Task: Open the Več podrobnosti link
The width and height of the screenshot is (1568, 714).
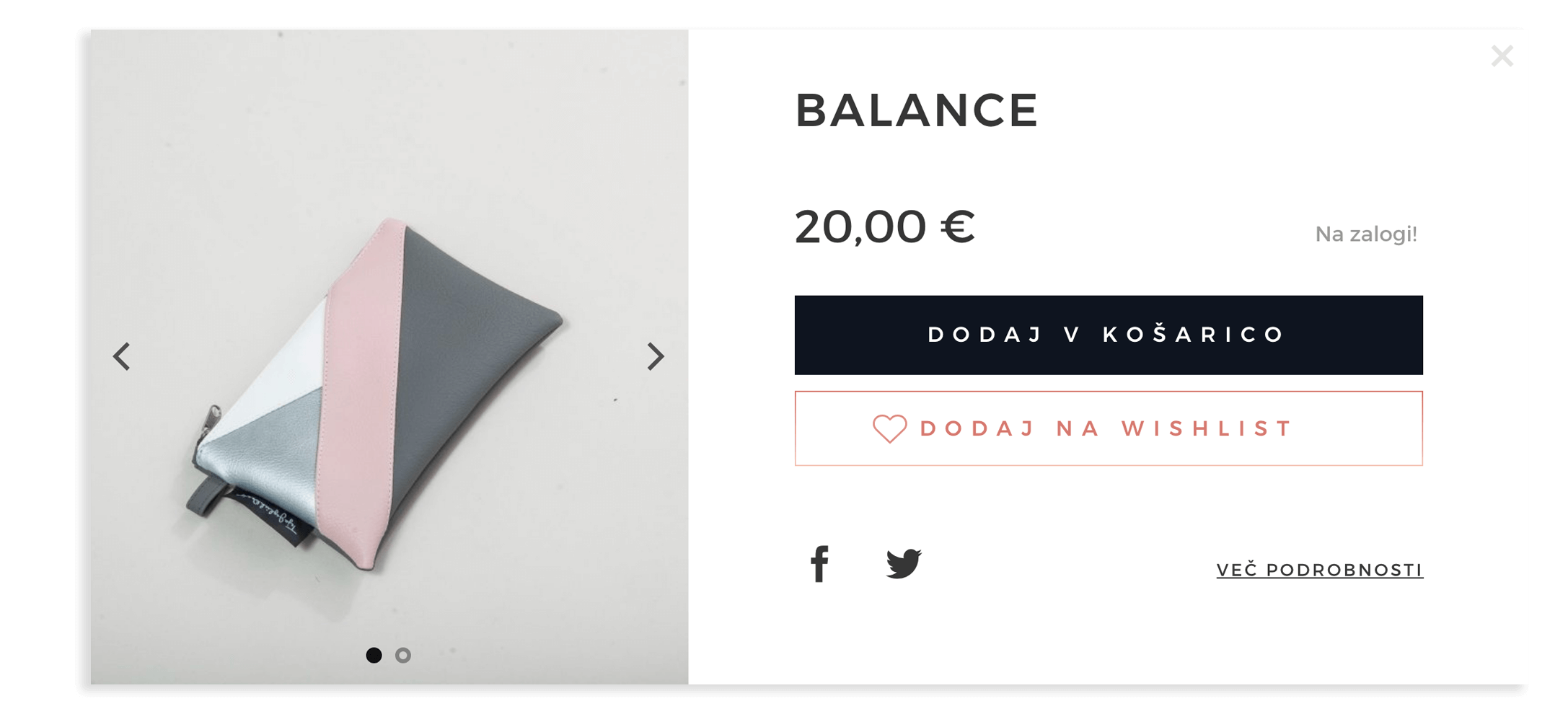Action: 1319,570
